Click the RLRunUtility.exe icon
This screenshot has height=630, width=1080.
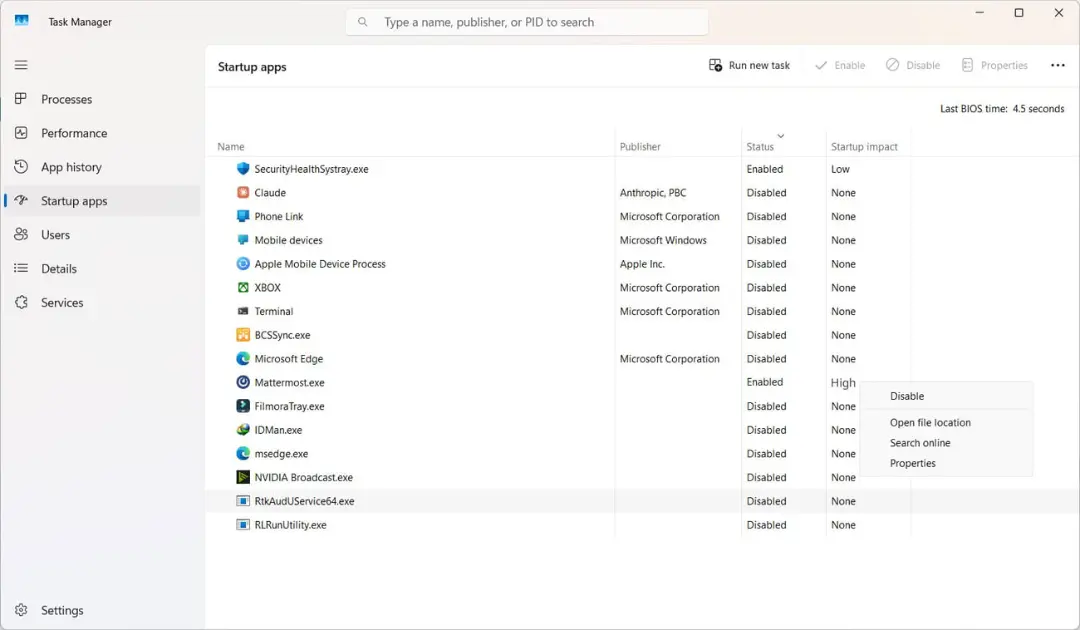[242, 525]
